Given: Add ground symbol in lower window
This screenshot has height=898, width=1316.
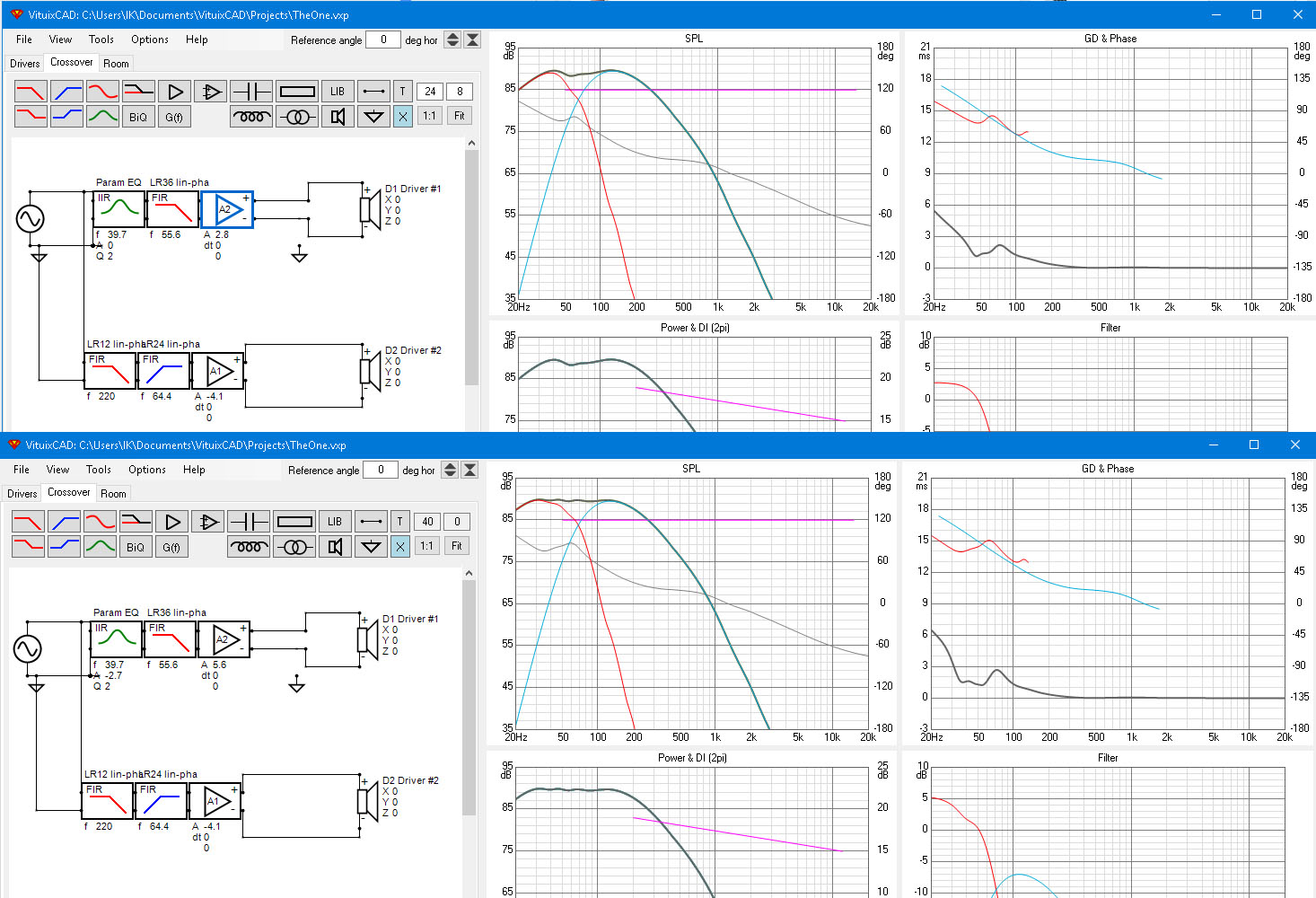Looking at the screenshot, I should point(371,546).
